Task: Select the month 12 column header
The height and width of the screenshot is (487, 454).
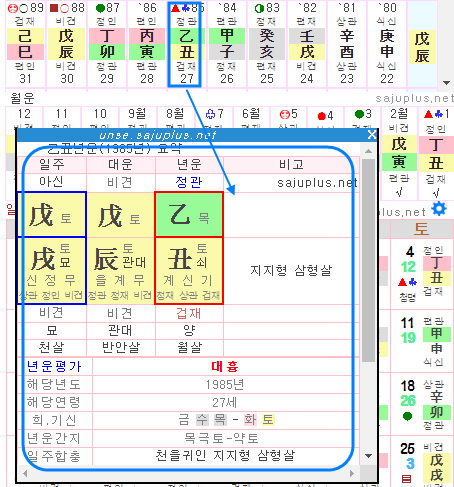Action: pos(24,114)
